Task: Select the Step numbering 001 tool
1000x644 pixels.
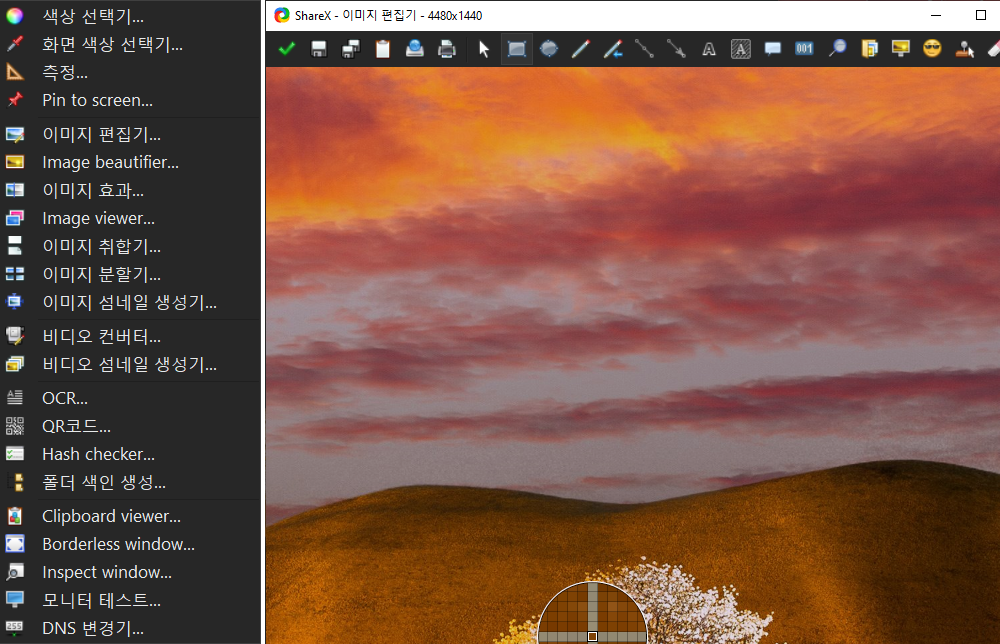Action: [x=804, y=48]
